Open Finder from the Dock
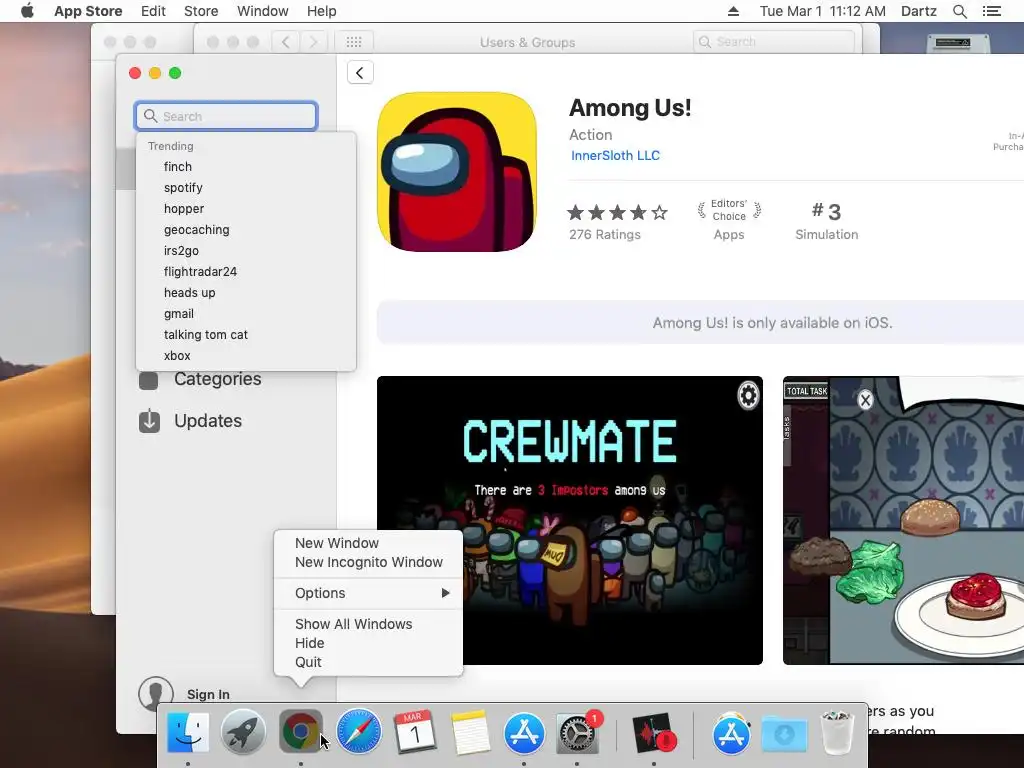 [x=188, y=732]
